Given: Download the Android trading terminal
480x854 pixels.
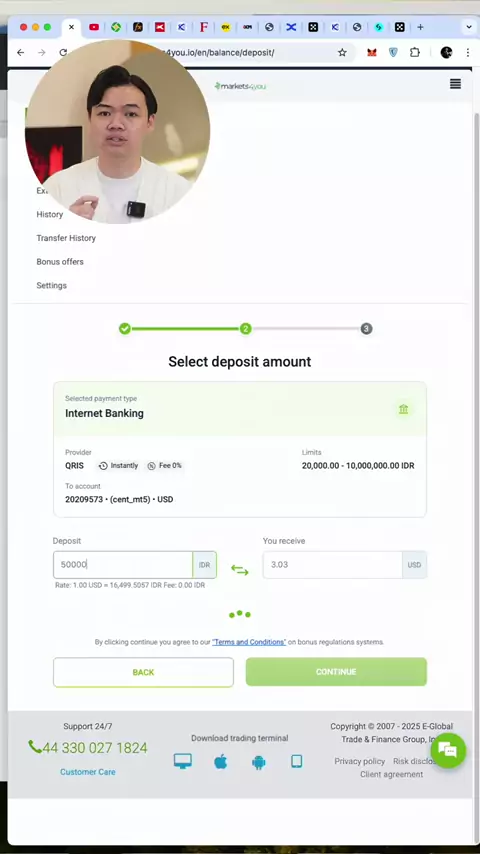Looking at the screenshot, I should tap(259, 761).
